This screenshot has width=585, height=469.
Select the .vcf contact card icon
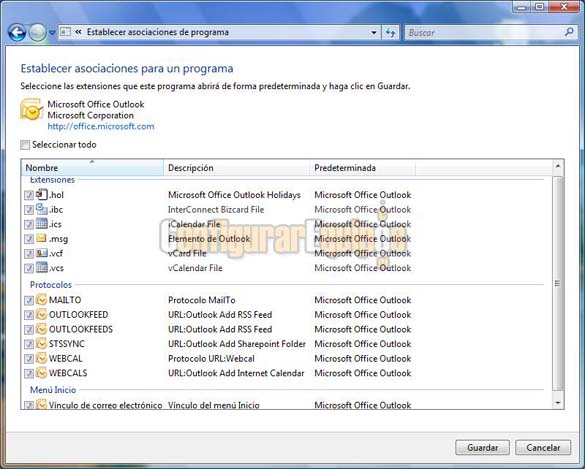click(42, 253)
